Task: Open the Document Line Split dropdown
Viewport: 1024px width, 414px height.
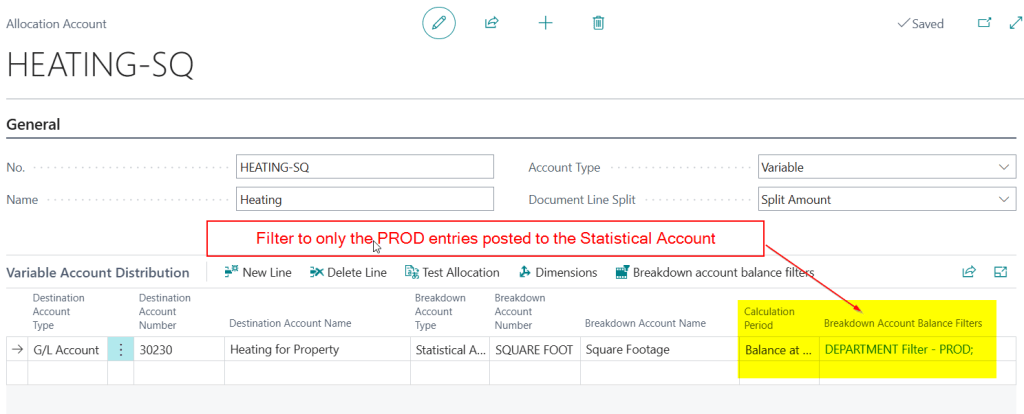Action: (x=886, y=199)
